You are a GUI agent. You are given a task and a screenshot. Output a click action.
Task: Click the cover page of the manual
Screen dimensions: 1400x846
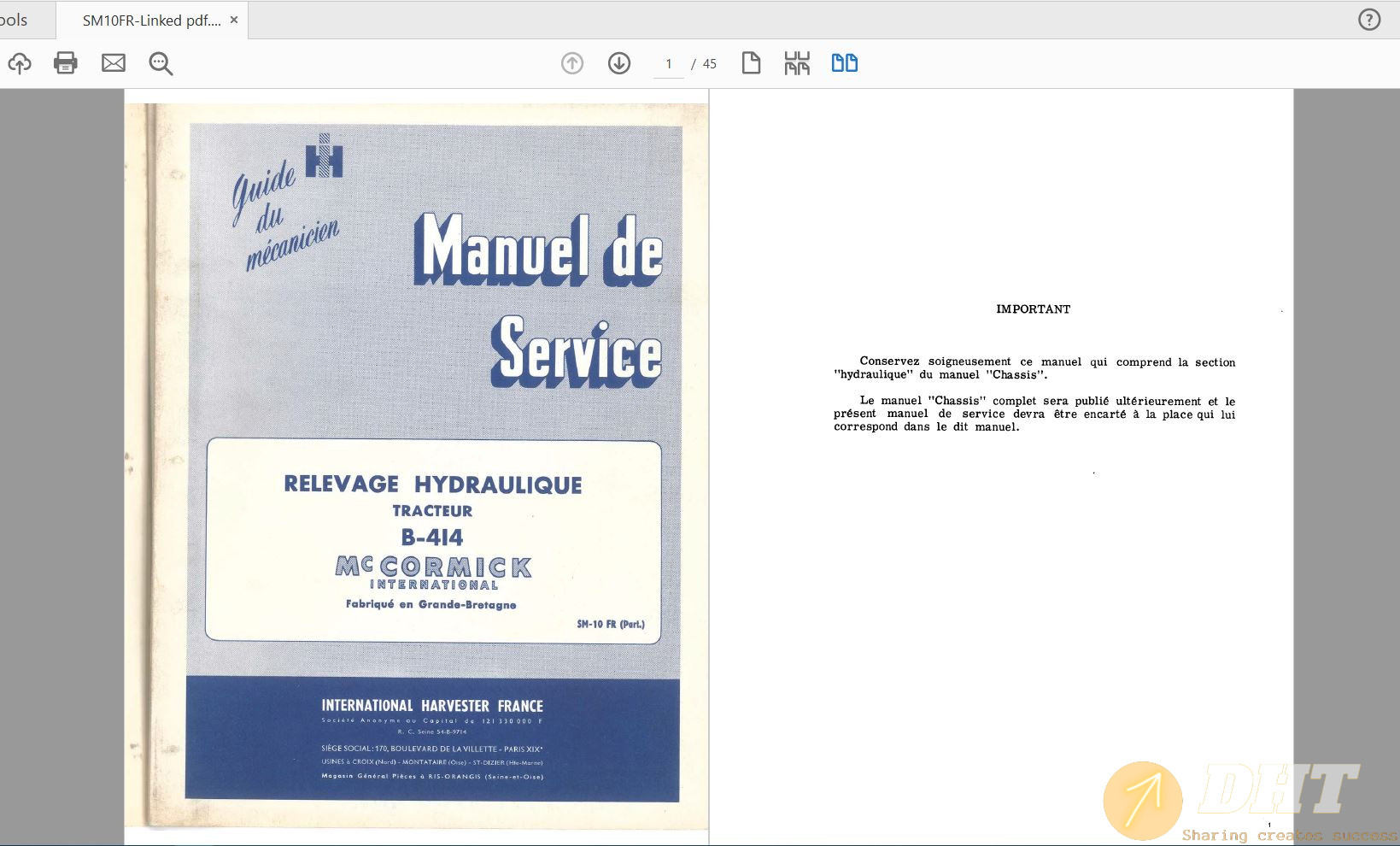[x=417, y=467]
